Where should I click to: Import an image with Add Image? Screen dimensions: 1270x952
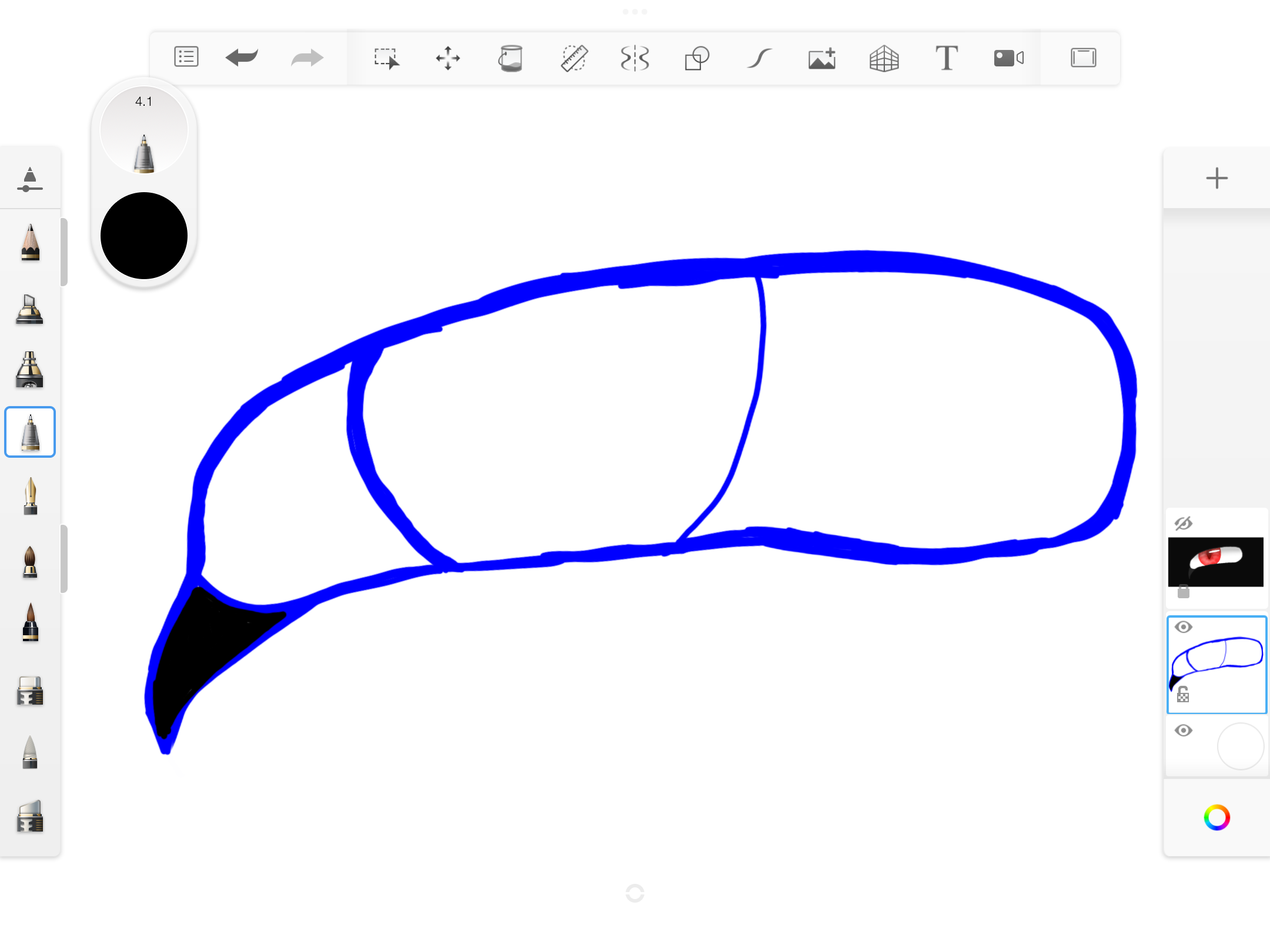pyautogui.click(x=822, y=58)
